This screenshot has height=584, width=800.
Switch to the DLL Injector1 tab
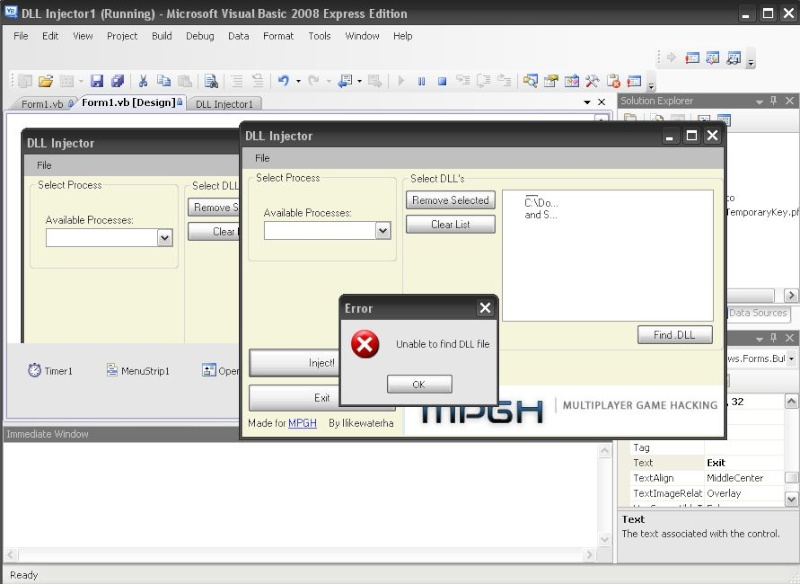[x=224, y=104]
